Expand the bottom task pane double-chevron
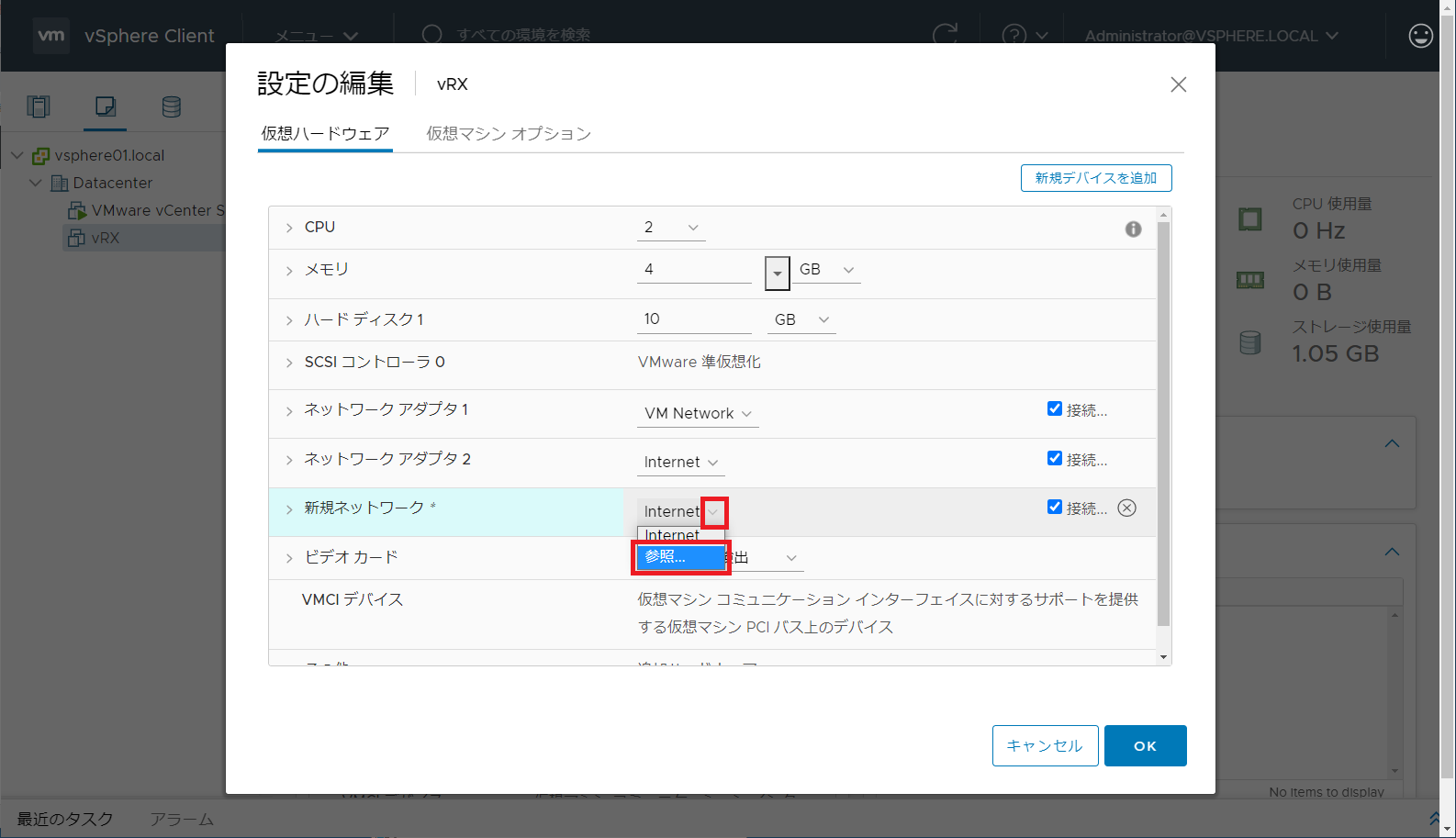Image resolution: width=1456 pixels, height=838 pixels. click(1434, 818)
